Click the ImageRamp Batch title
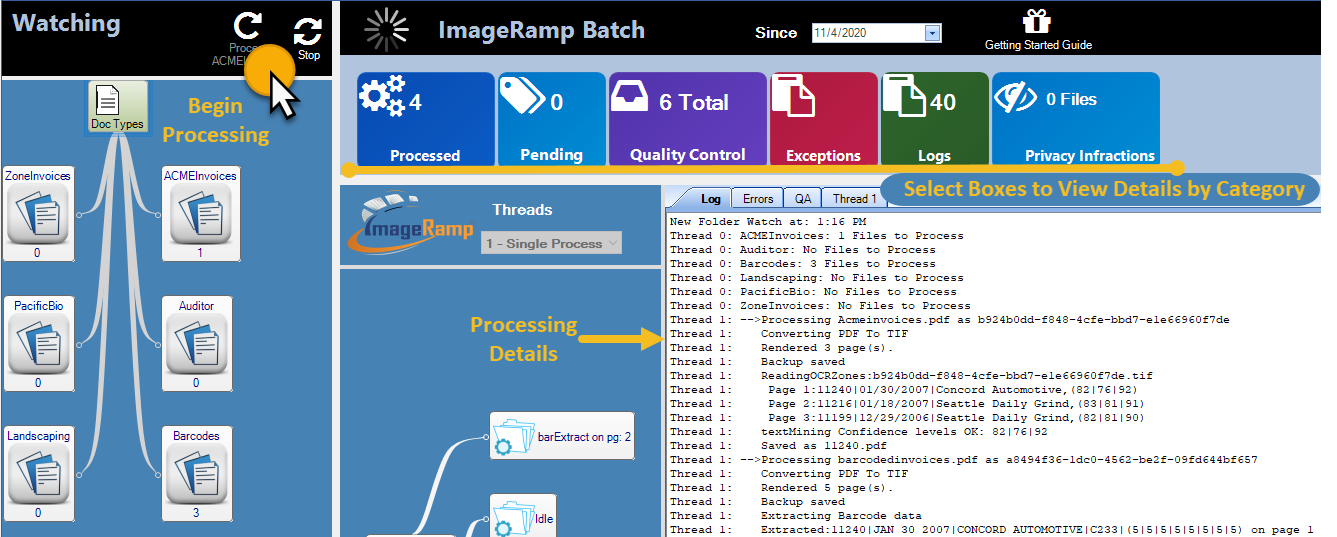Image resolution: width=1337 pixels, height=537 pixels. pyautogui.click(x=541, y=30)
